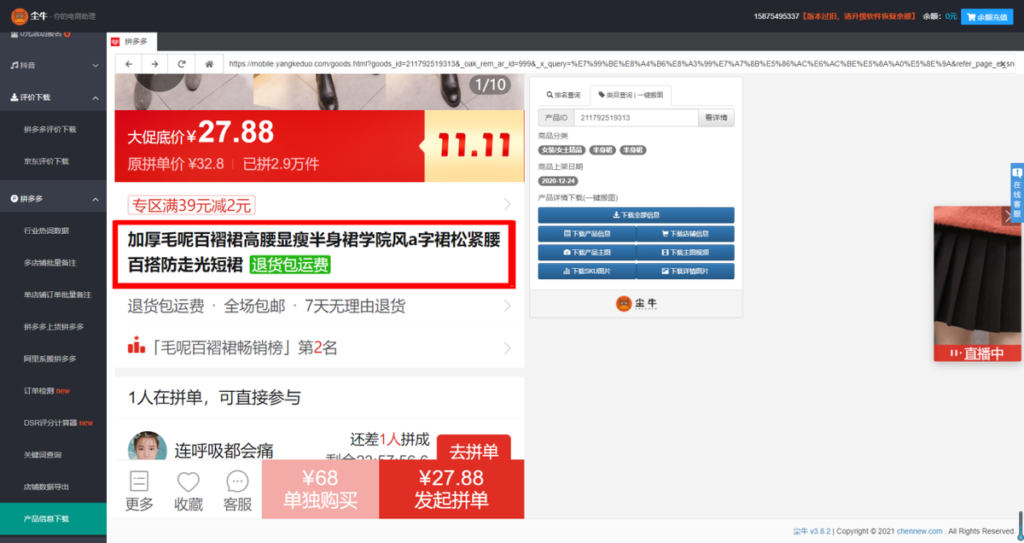Click the 去拼单 button
This screenshot has width=1024, height=543.
point(474,448)
